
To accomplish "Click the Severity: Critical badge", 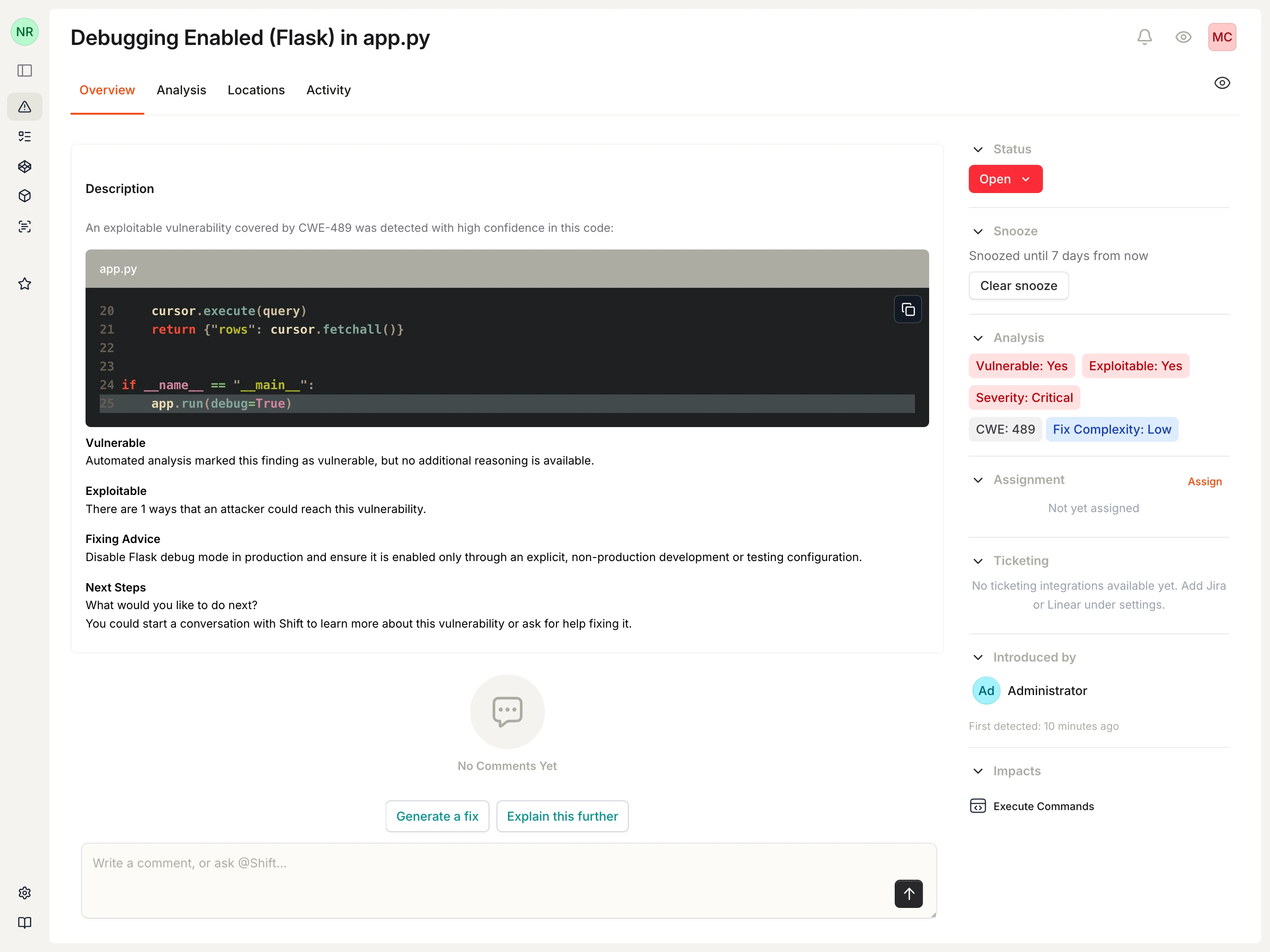I will [1025, 398].
